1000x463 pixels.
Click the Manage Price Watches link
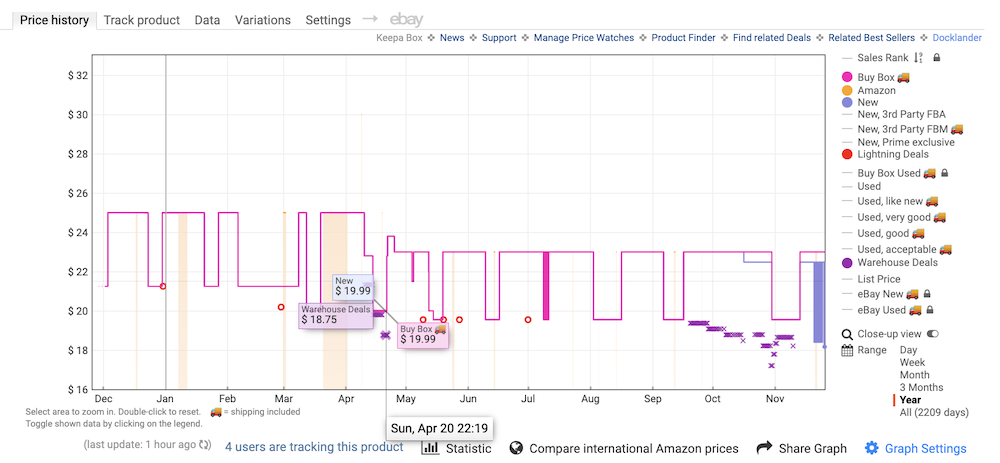[x=584, y=38]
